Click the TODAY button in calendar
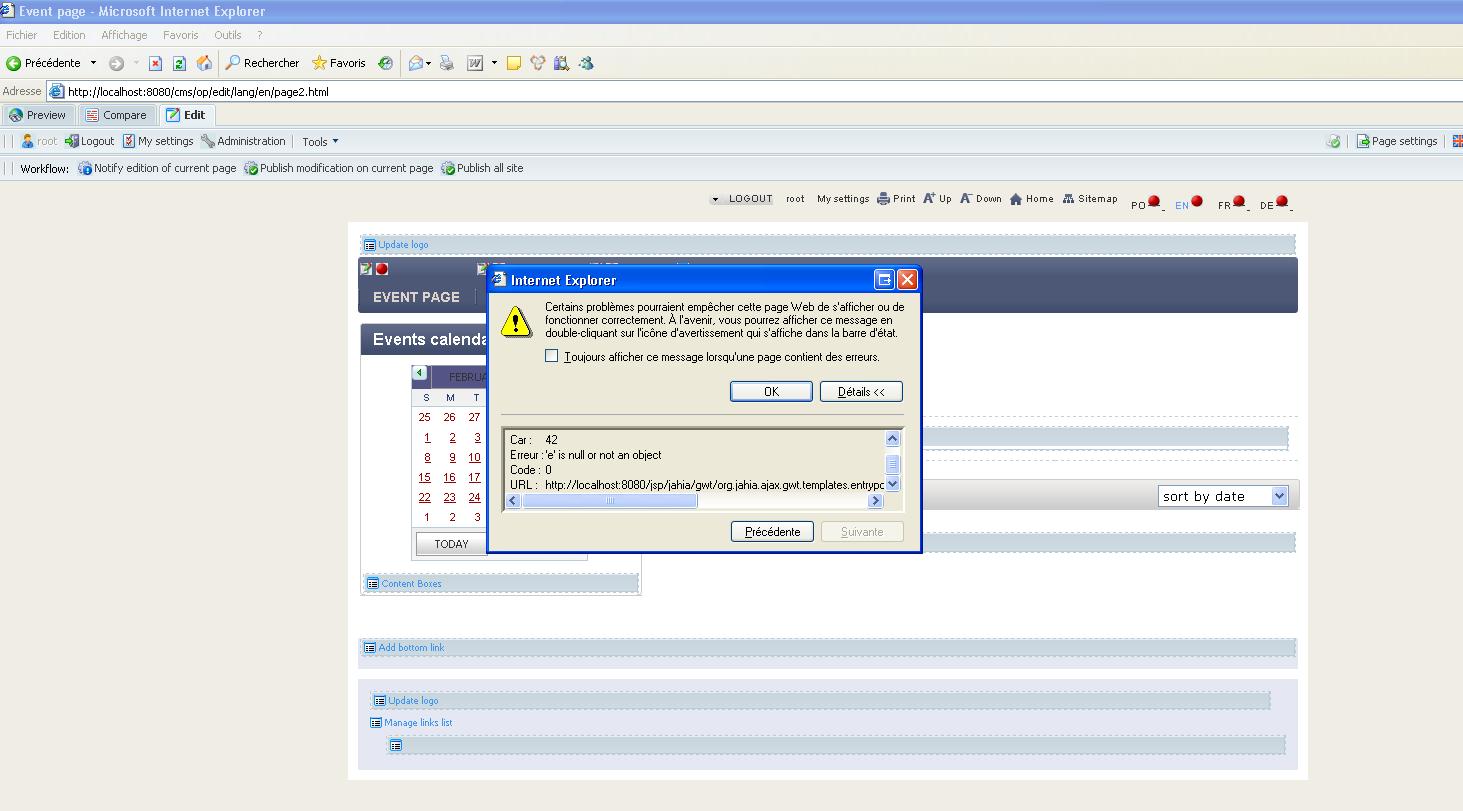Viewport: 1463px width, 811px height. pos(451,544)
